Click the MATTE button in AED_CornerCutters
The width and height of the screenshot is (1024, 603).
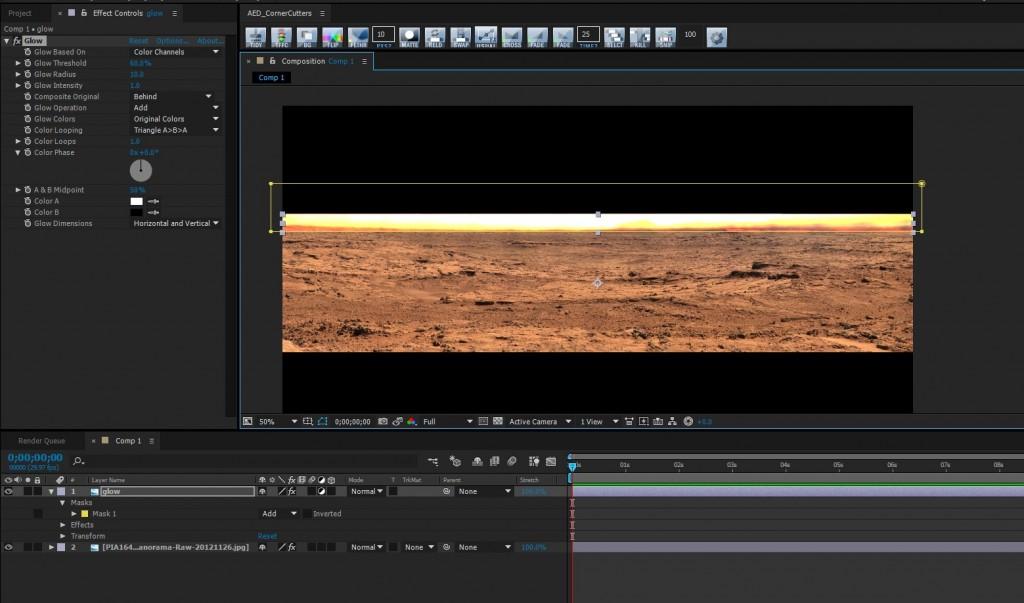click(x=409, y=37)
